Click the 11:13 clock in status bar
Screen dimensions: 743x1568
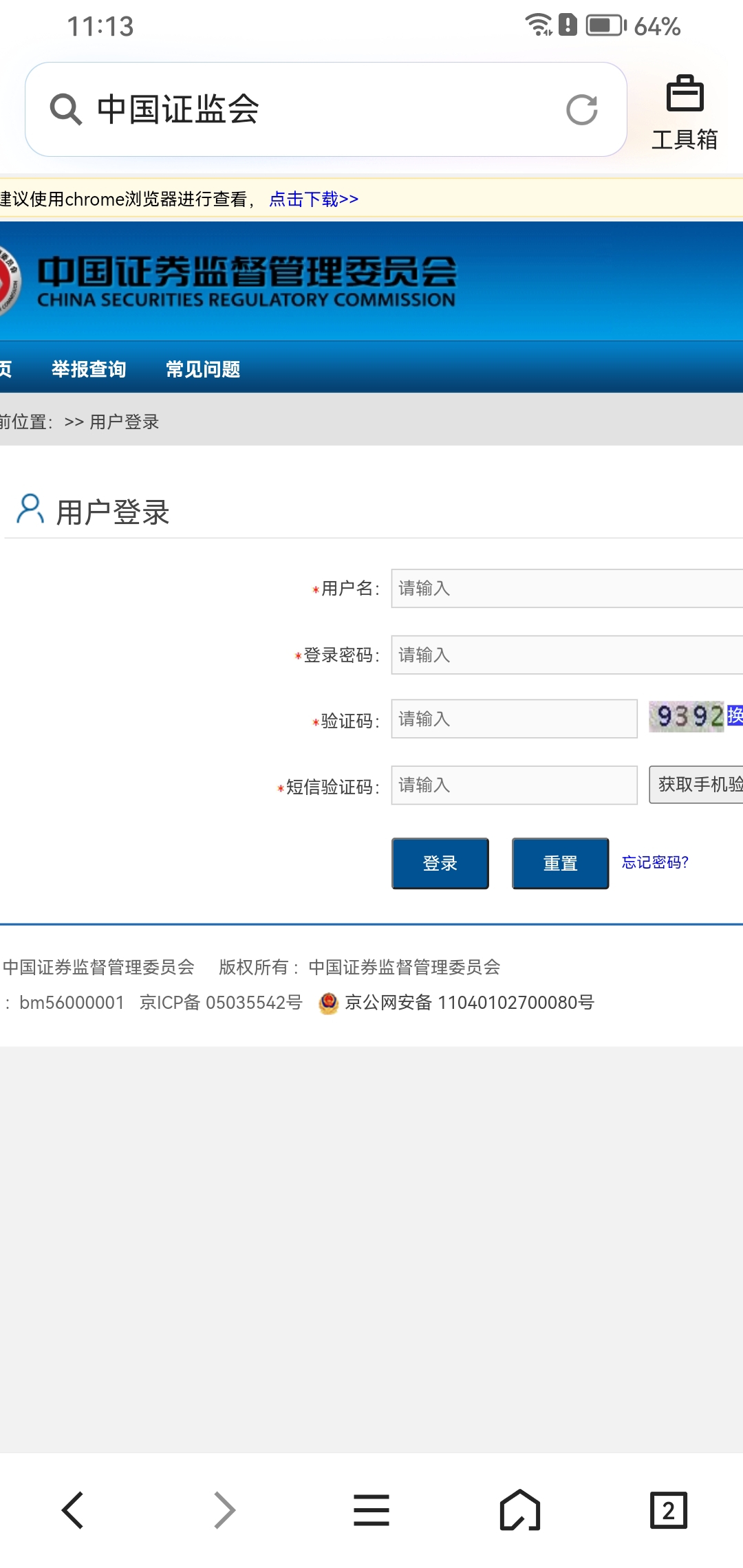[100, 27]
